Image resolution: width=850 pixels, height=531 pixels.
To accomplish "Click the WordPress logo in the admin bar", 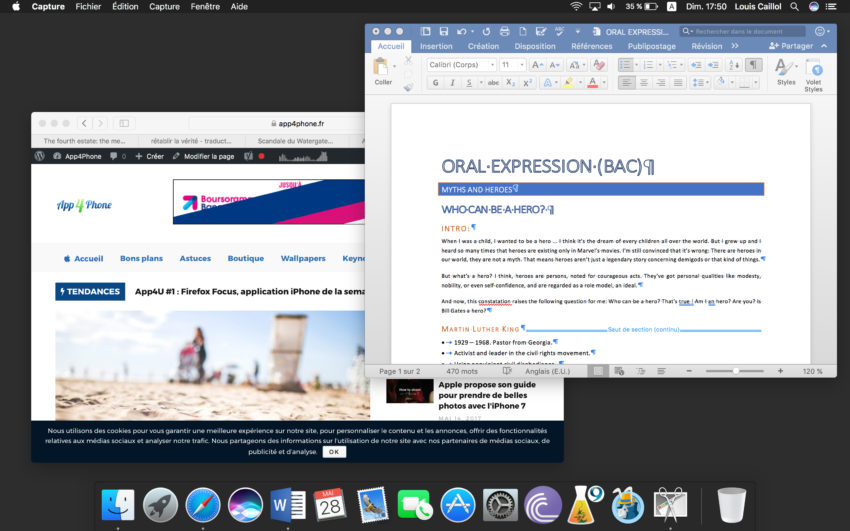I will coord(39,156).
